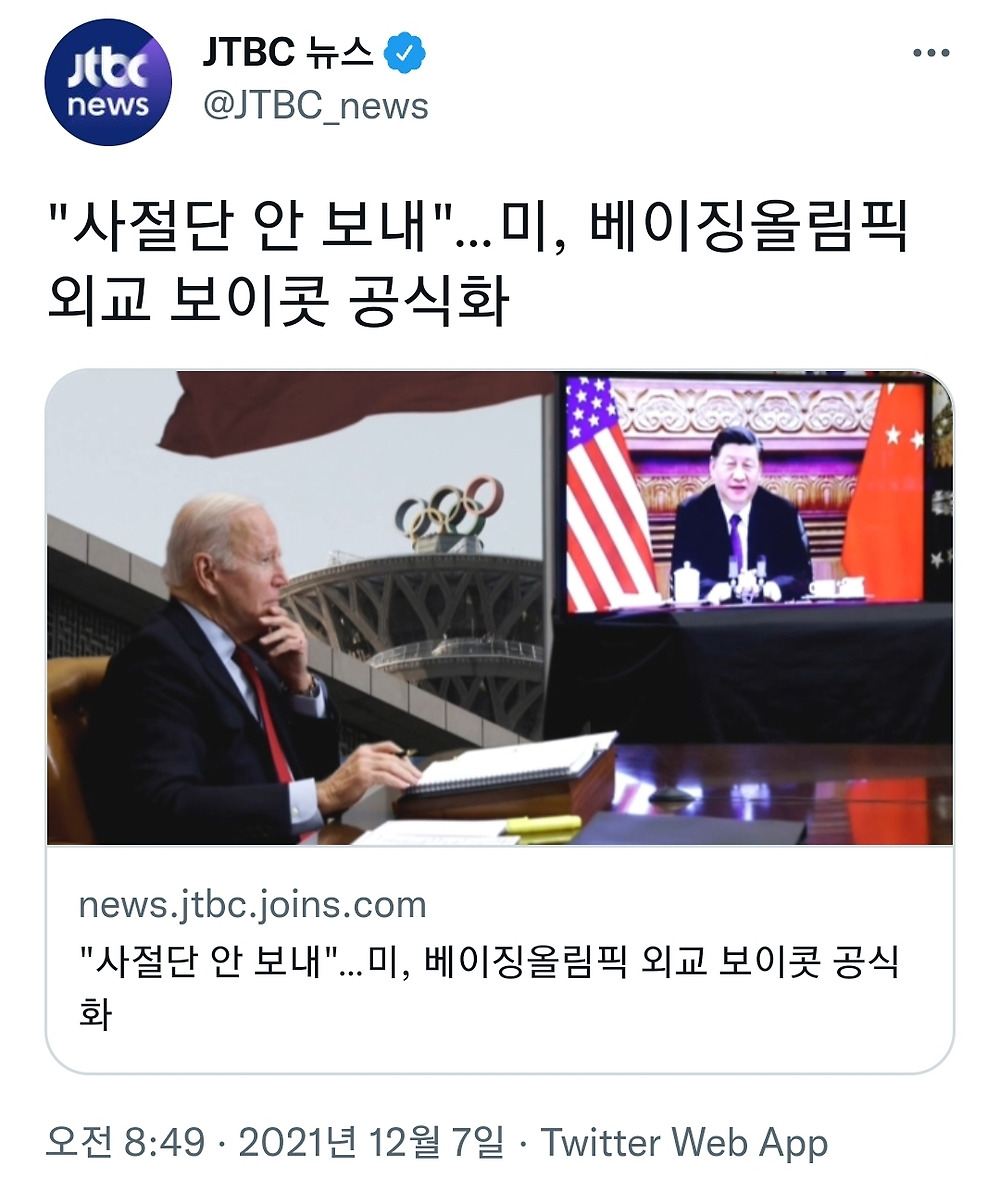Click the tweet text line 외교 보이콧 공식화
Screen dimensions: 1000x1203
[279, 300]
